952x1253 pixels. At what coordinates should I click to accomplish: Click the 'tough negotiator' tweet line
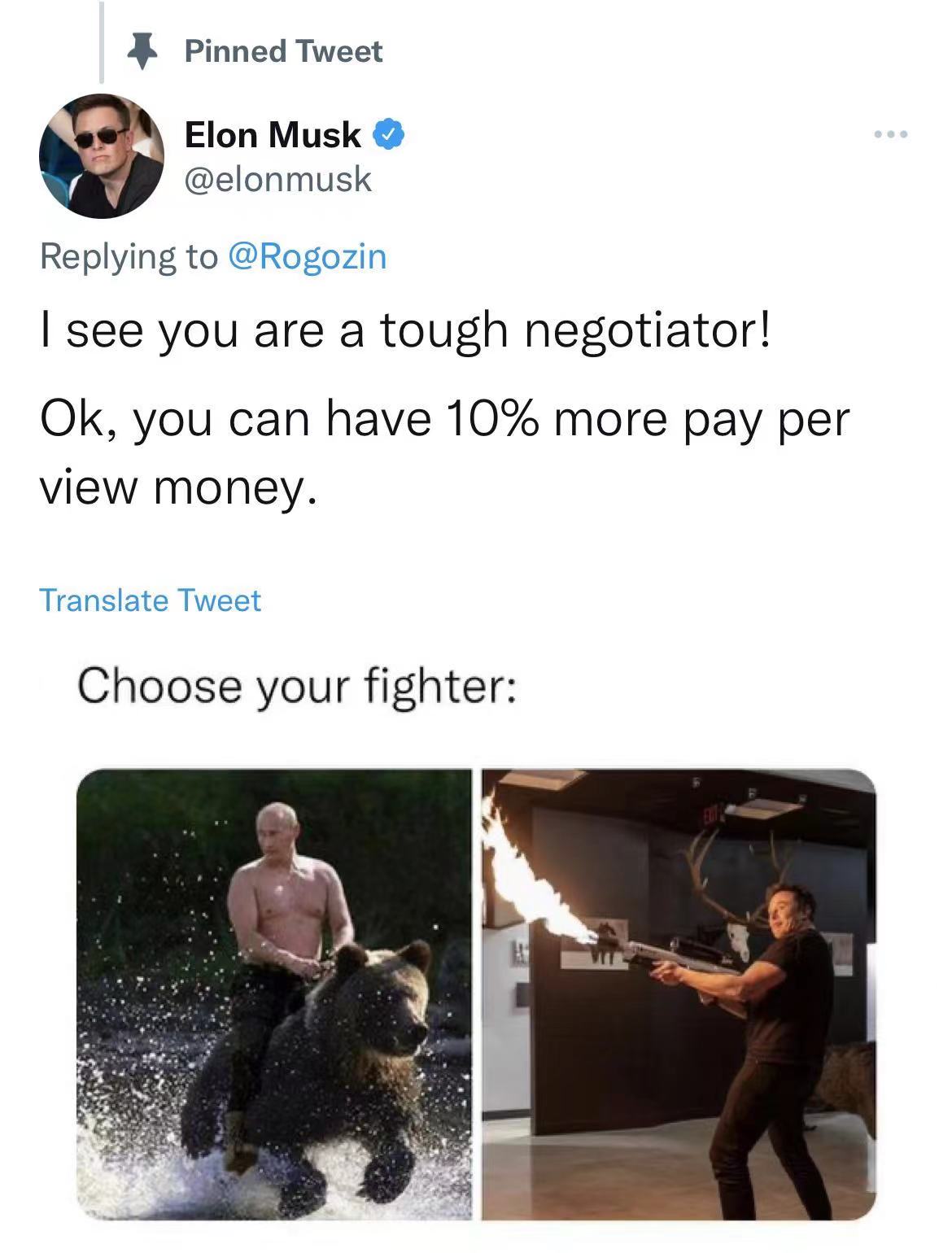(x=404, y=330)
